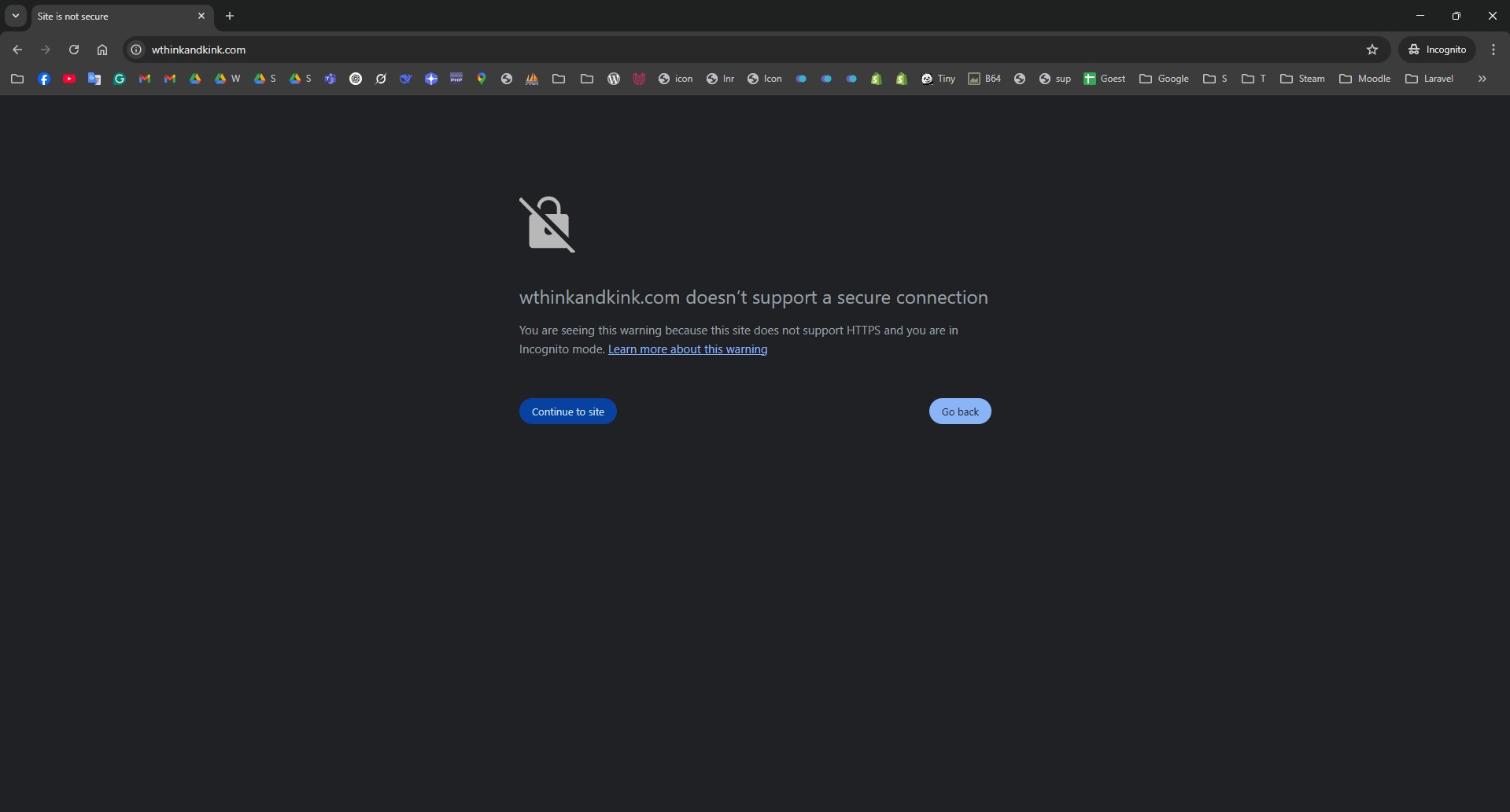This screenshot has width=1510, height=812.
Task: Open the Google Maps bookmark
Action: 482,79
